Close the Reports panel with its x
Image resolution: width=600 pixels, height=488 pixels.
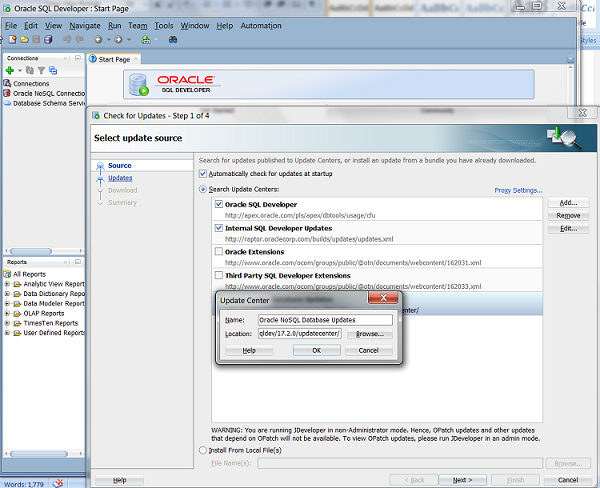[x=65, y=262]
